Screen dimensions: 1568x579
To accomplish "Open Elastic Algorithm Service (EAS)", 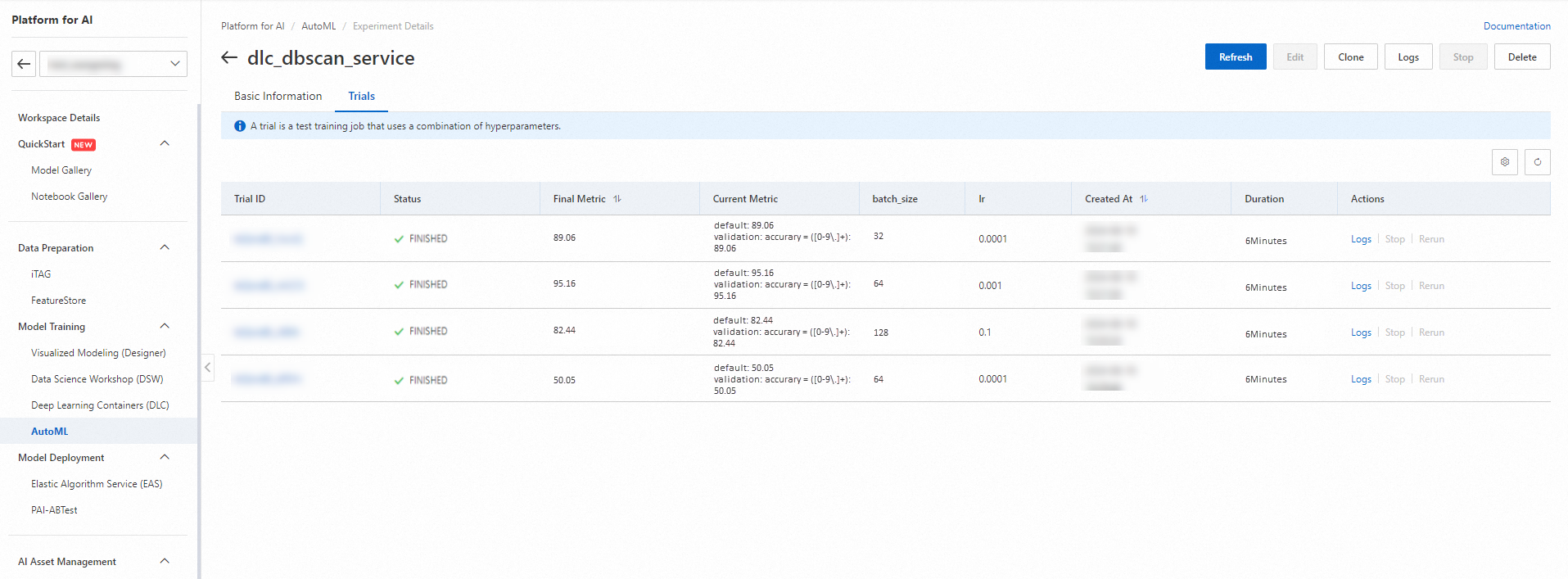I will click(97, 484).
